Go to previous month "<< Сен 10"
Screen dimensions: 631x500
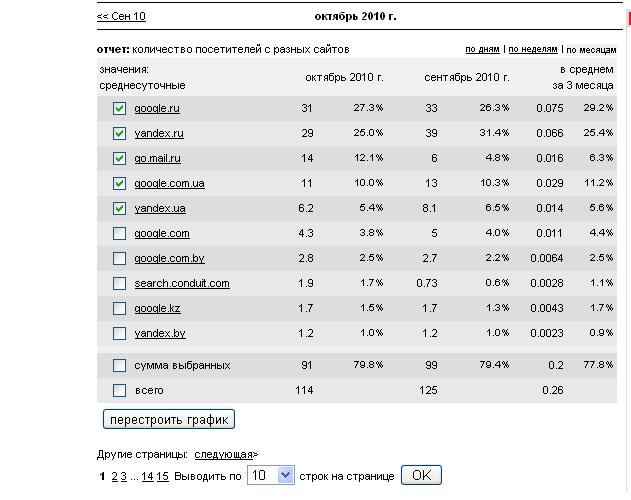pos(121,17)
